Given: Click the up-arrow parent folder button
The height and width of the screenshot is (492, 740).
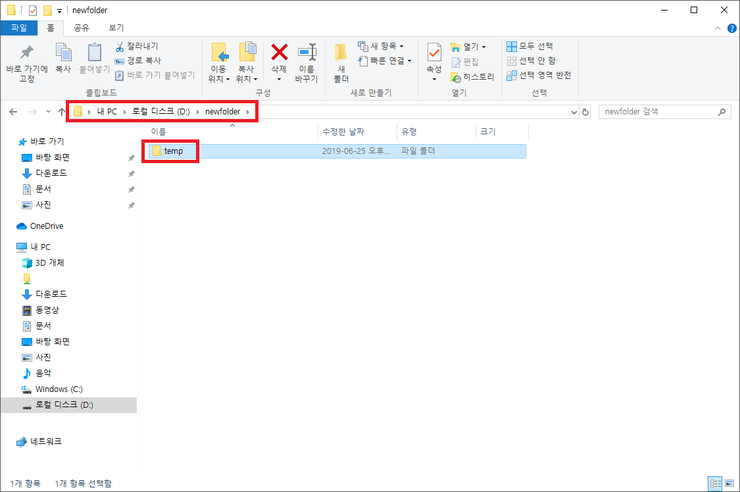Looking at the screenshot, I should pyautogui.click(x=60, y=111).
